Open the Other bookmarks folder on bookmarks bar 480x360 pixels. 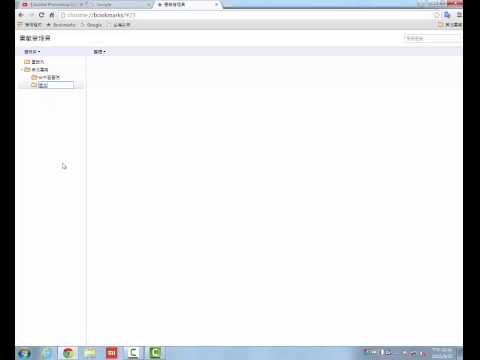click(x=450, y=25)
